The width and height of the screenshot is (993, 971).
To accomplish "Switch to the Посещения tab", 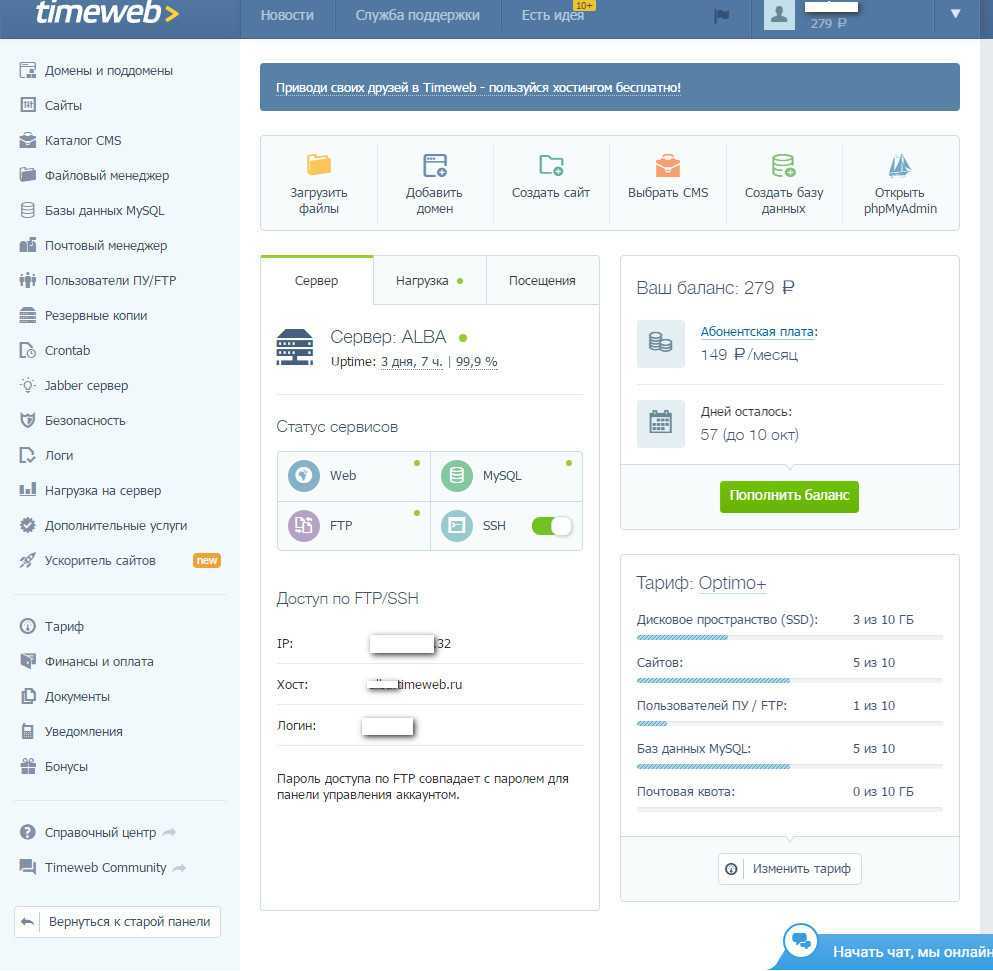I will tap(542, 281).
